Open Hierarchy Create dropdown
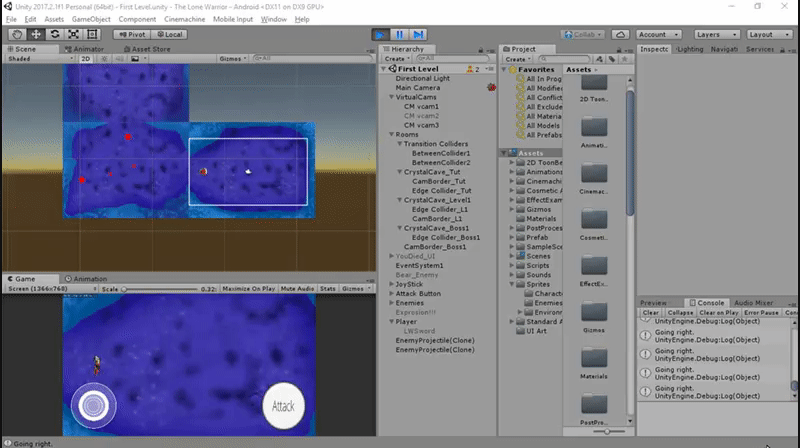800x448 pixels. point(397,59)
